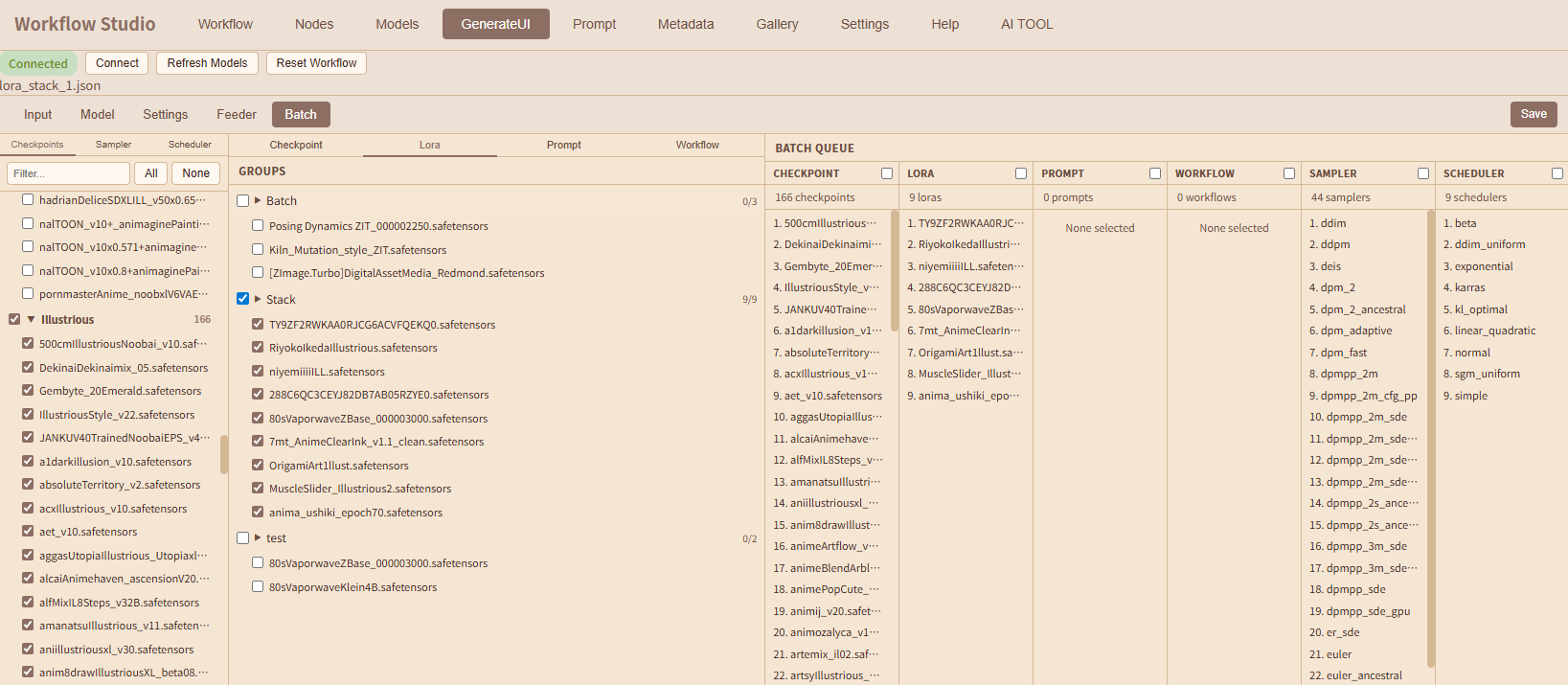Click the Connect button

[117, 63]
